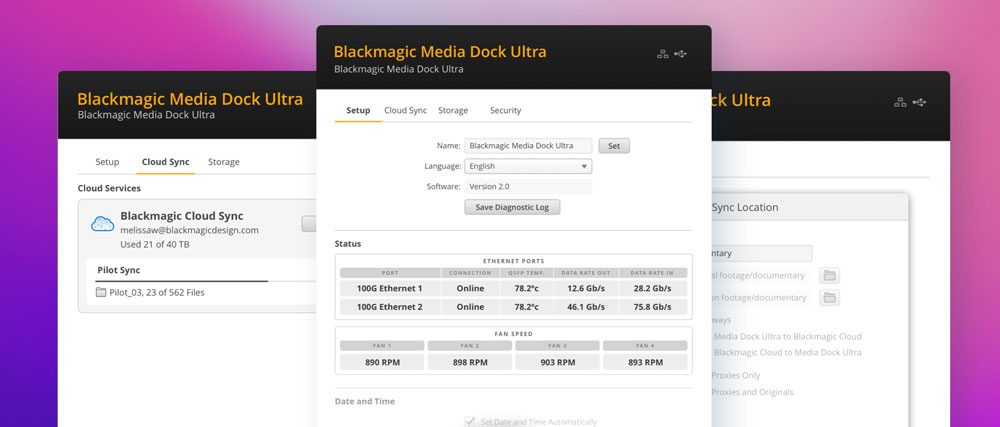The image size is (1000, 427).
Task: Click the Set button next to Name
Action: (614, 146)
